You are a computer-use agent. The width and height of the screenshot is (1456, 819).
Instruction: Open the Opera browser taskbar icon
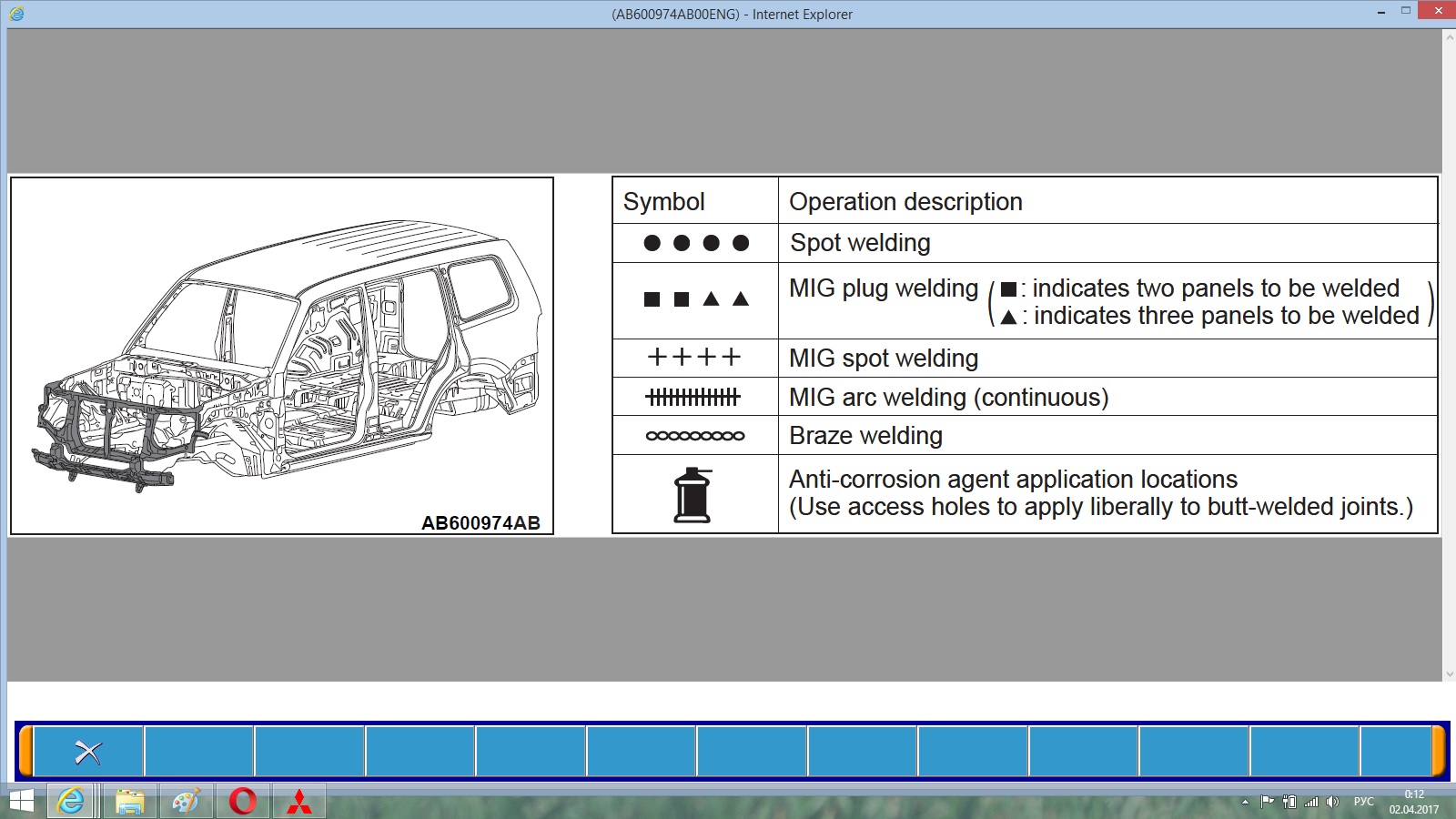(x=243, y=802)
